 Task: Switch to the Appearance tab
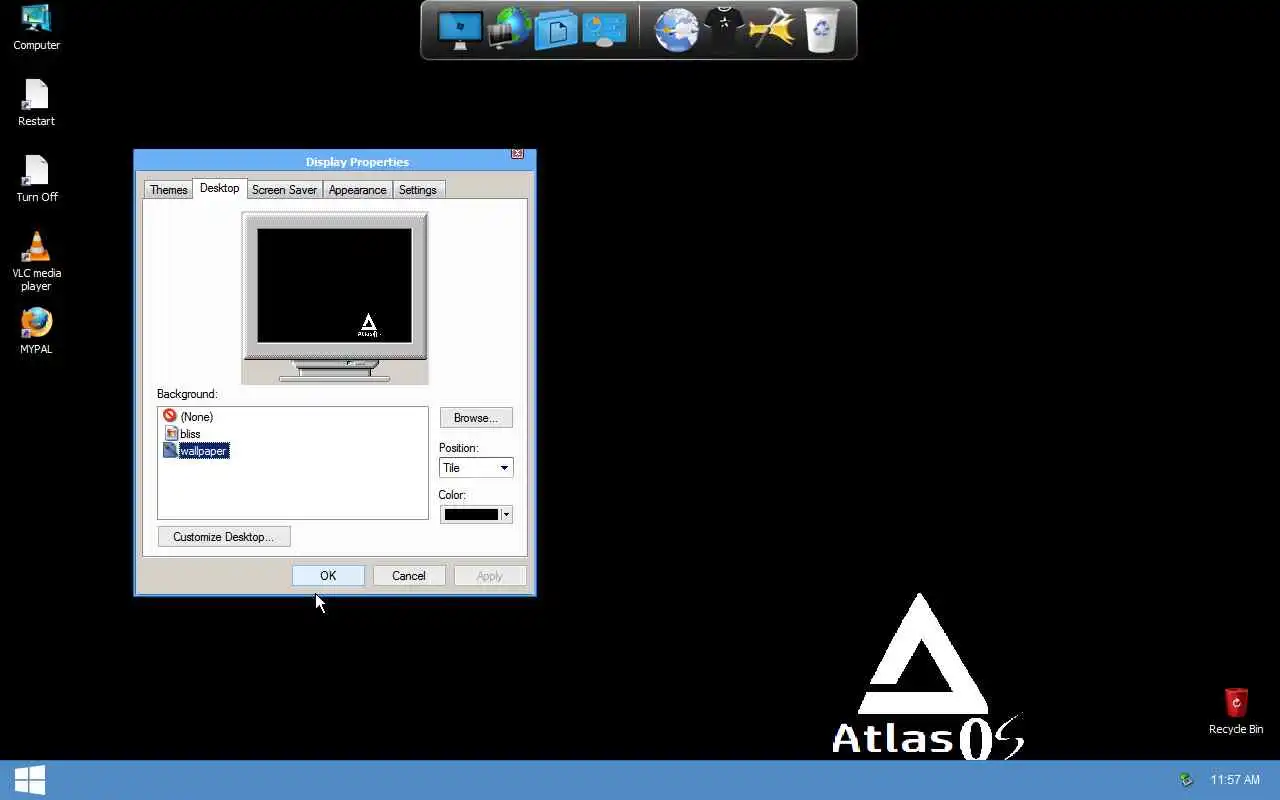point(357,190)
